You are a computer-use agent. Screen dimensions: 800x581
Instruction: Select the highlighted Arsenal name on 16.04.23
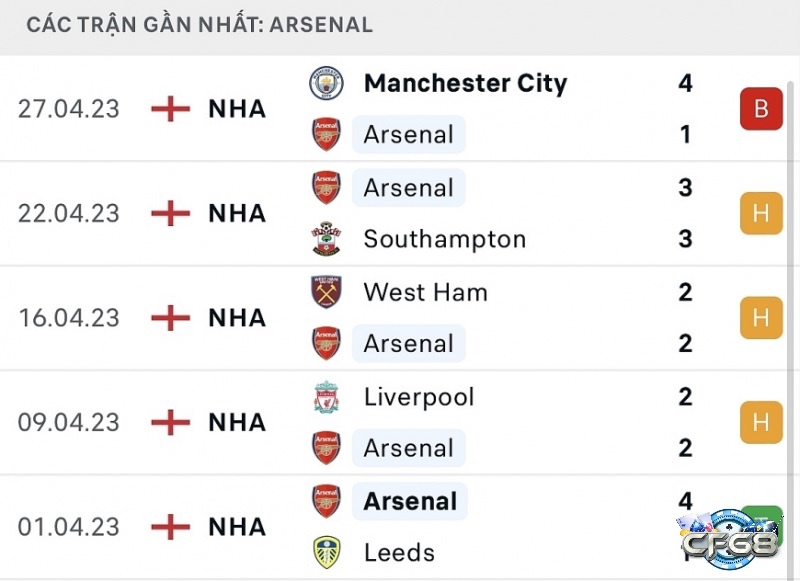coord(408,343)
